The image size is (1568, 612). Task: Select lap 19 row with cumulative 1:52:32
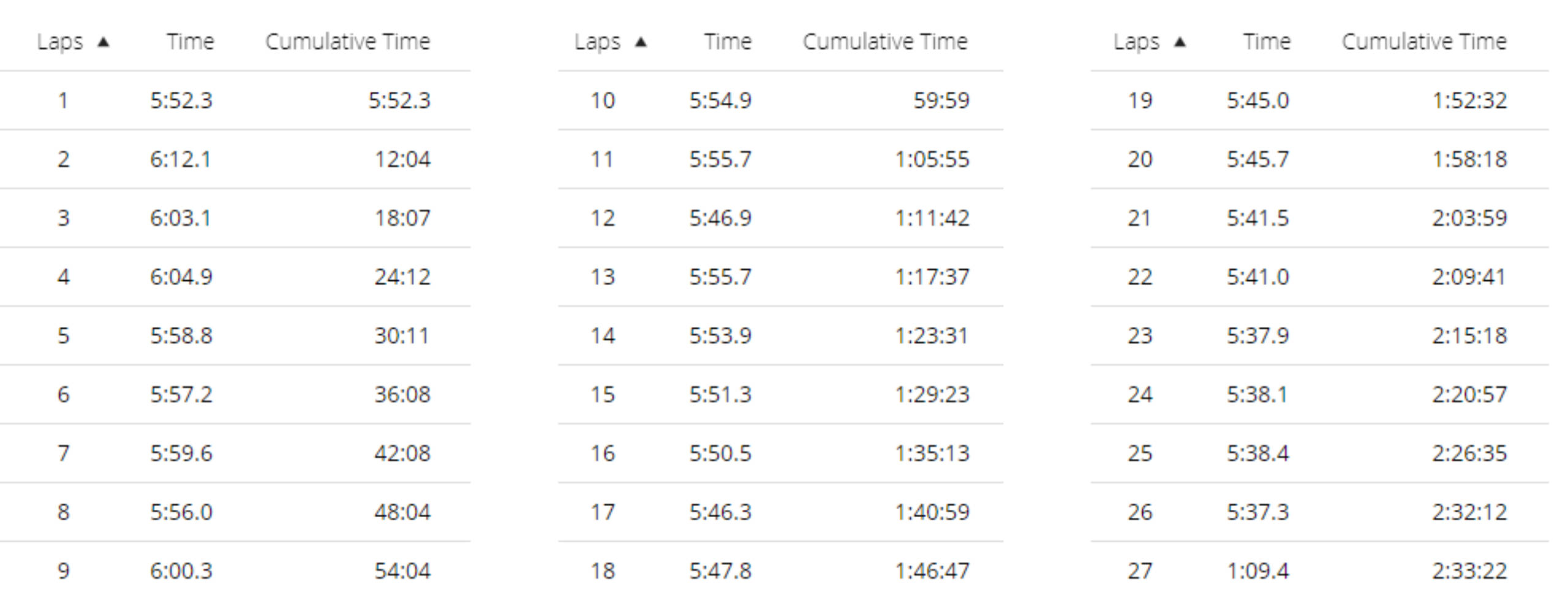[x=1319, y=100]
